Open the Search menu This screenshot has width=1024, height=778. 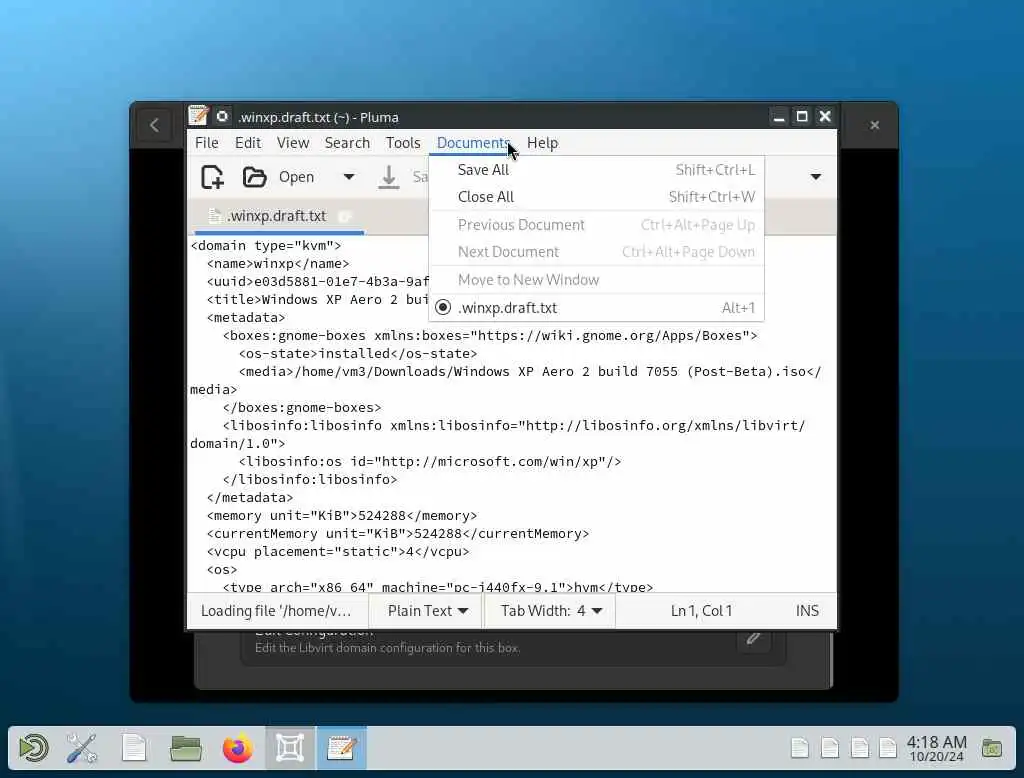(x=347, y=143)
